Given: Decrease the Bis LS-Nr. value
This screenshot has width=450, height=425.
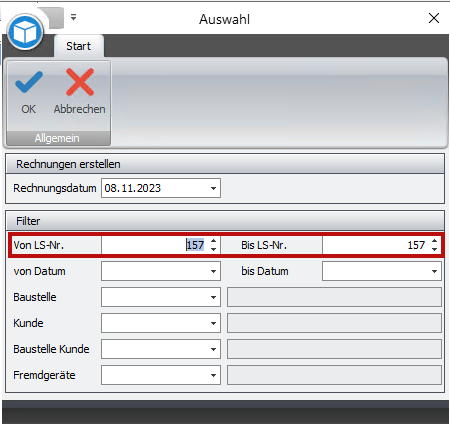Looking at the screenshot, I should click(x=434, y=249).
